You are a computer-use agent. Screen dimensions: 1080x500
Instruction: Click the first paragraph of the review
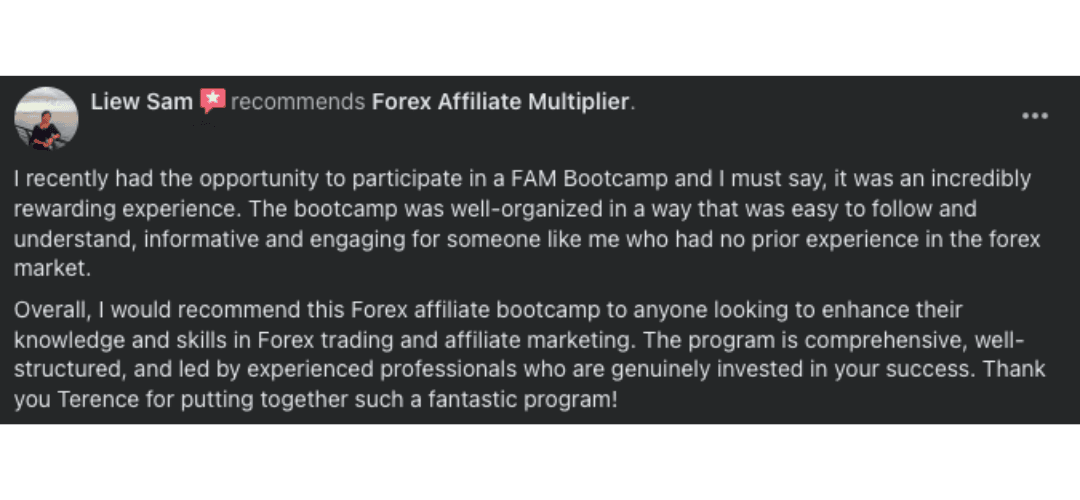(520, 225)
